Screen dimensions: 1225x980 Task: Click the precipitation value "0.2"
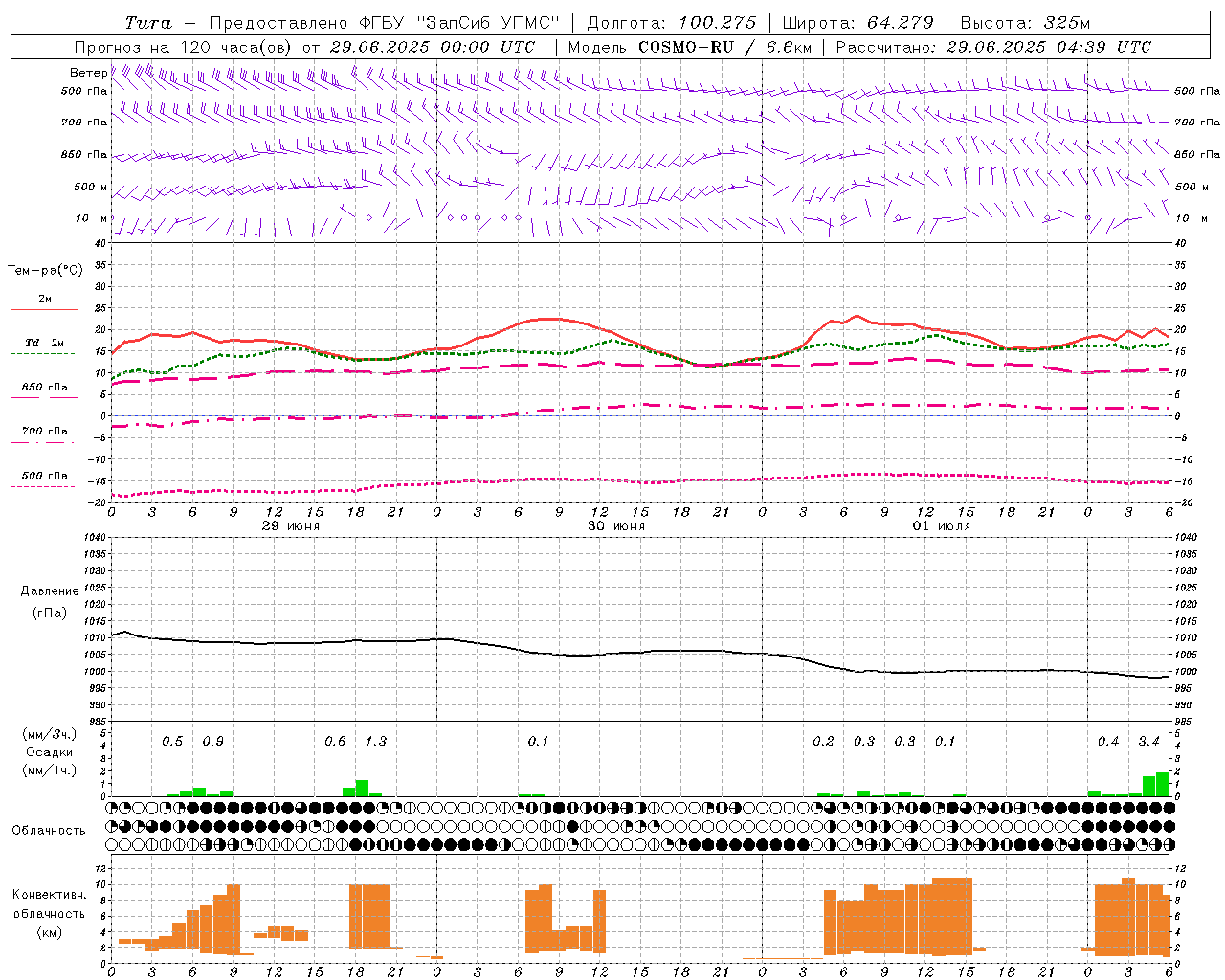823,742
